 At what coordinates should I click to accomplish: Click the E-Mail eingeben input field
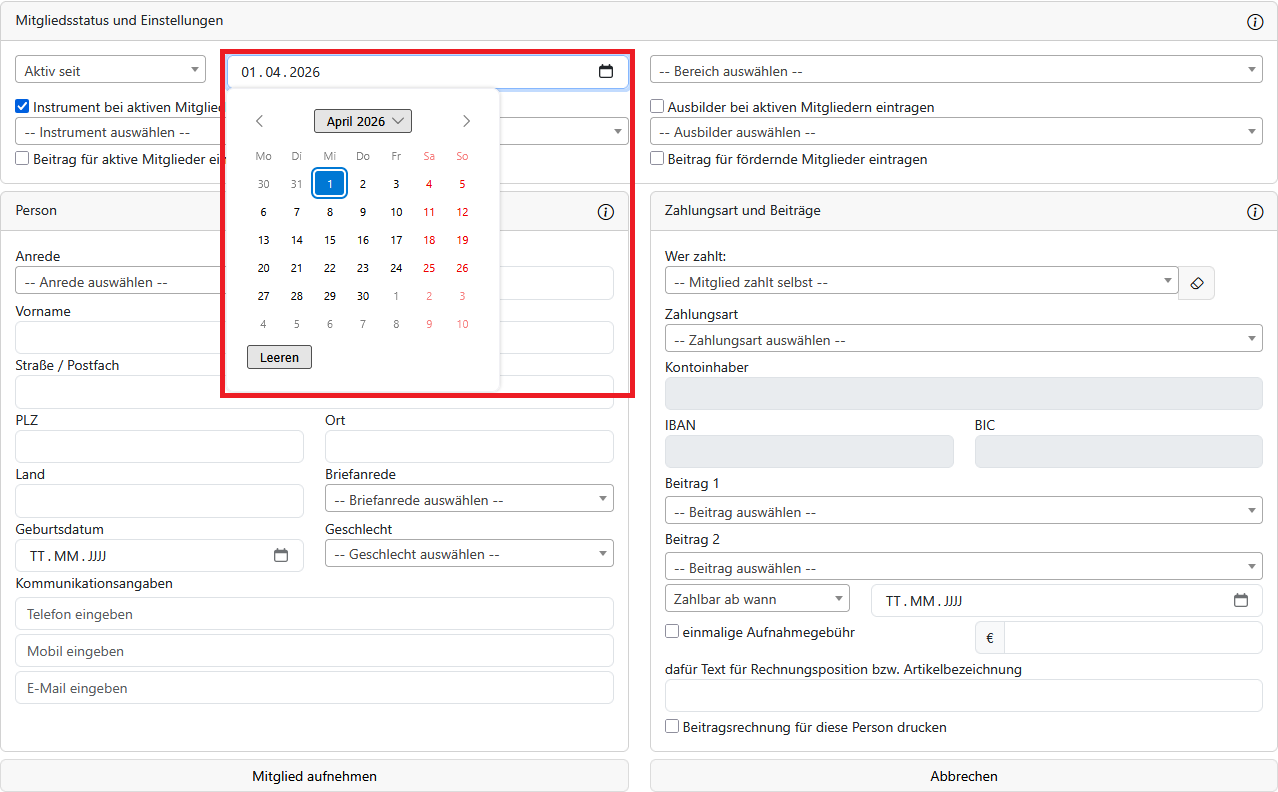coord(314,688)
